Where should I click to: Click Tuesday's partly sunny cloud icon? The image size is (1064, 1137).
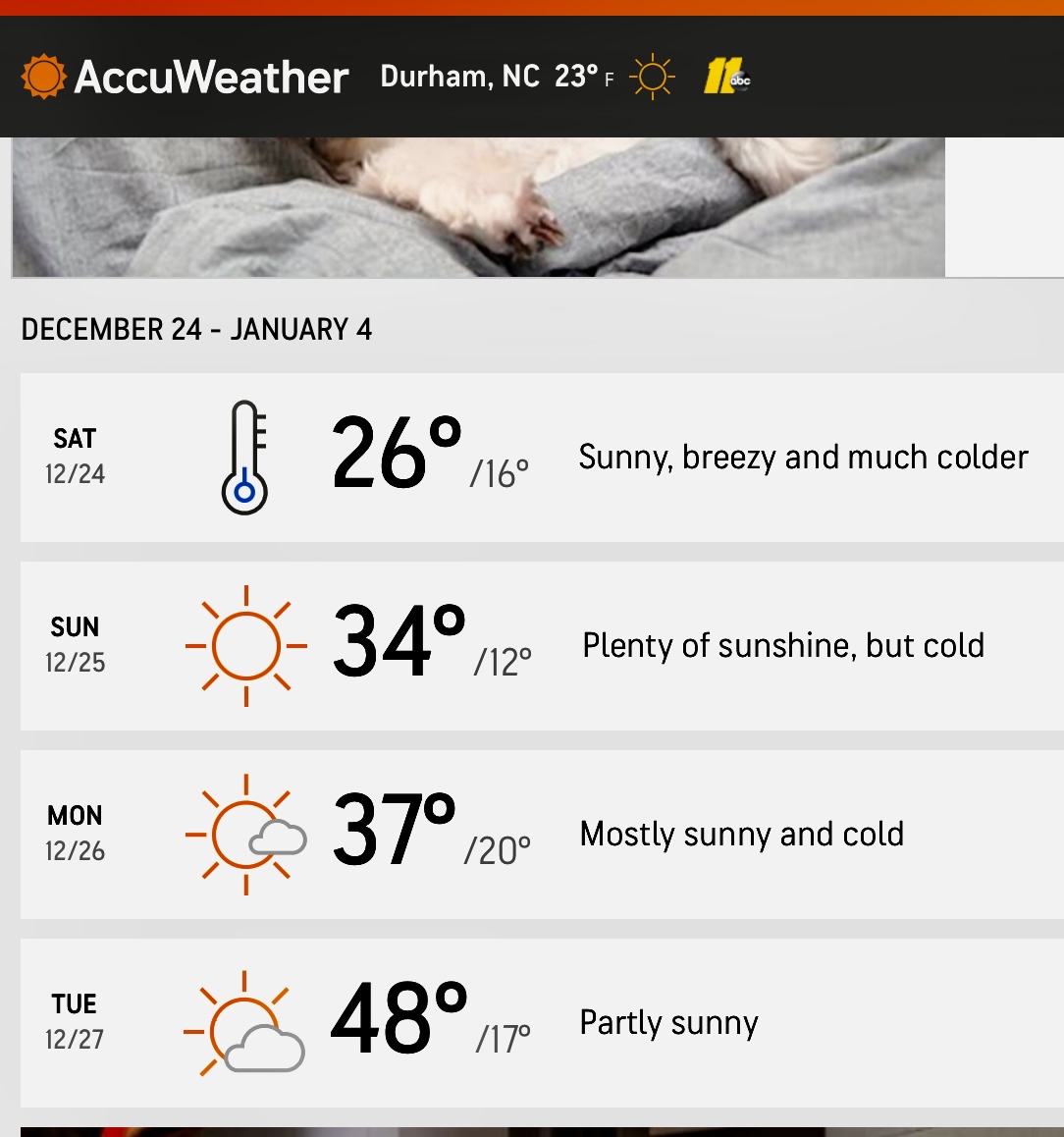tap(247, 1023)
